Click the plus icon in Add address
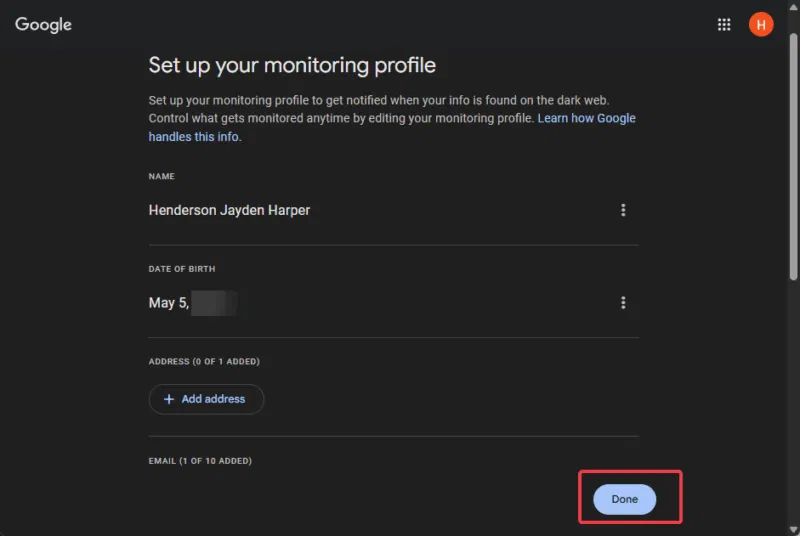The width and height of the screenshot is (800, 536). (168, 399)
